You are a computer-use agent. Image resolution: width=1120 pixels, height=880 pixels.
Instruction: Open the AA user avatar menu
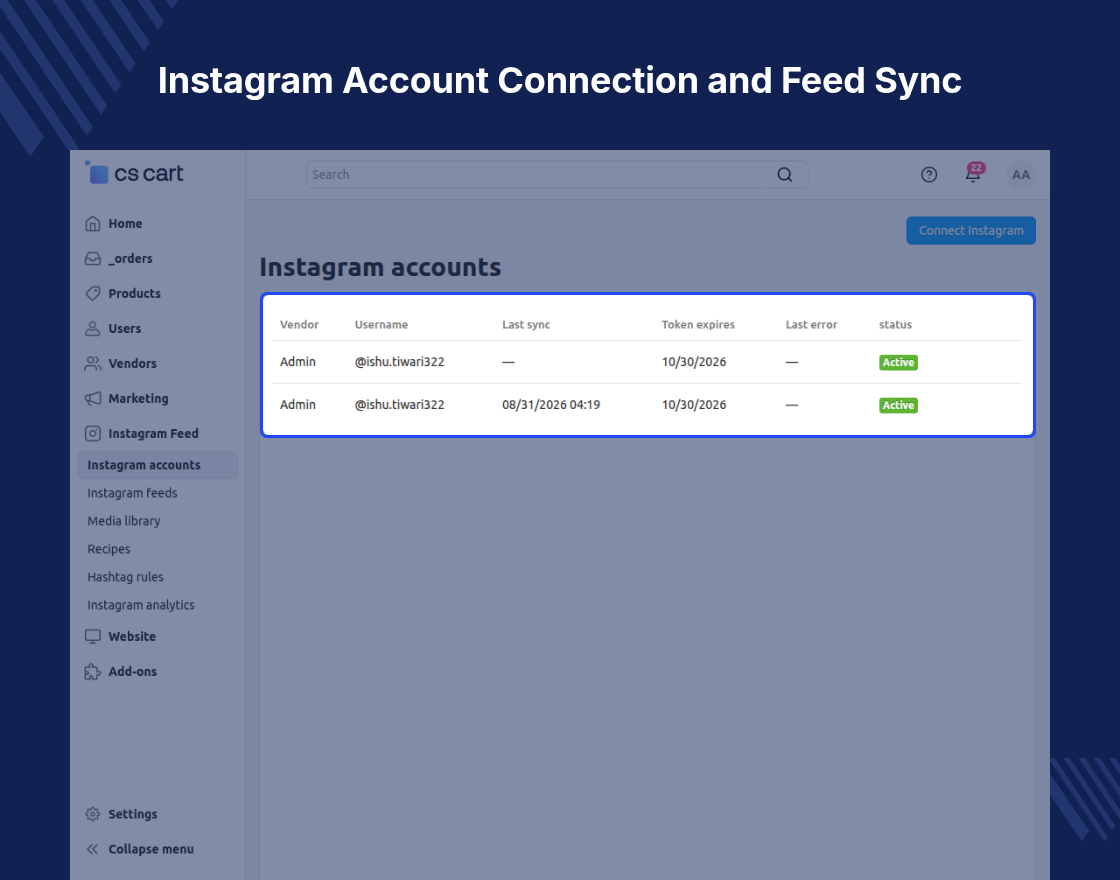1021,175
